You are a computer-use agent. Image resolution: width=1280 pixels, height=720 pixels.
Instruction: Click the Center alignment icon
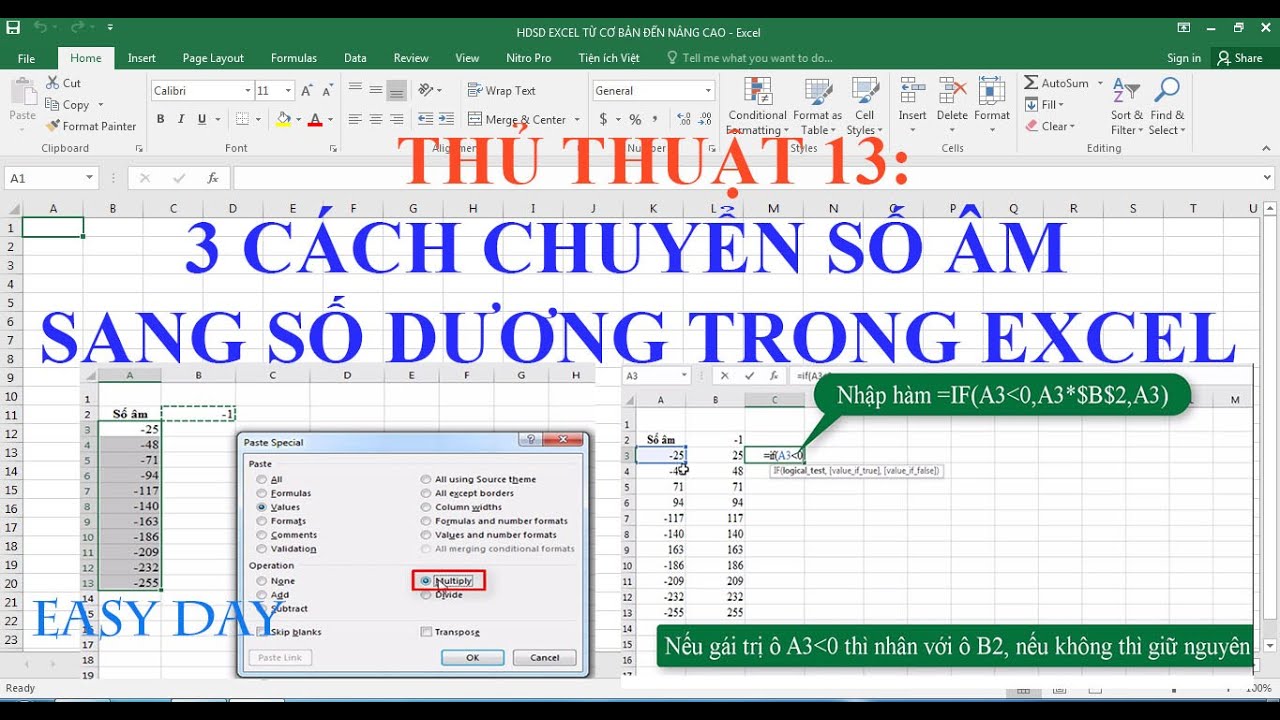tap(376, 119)
